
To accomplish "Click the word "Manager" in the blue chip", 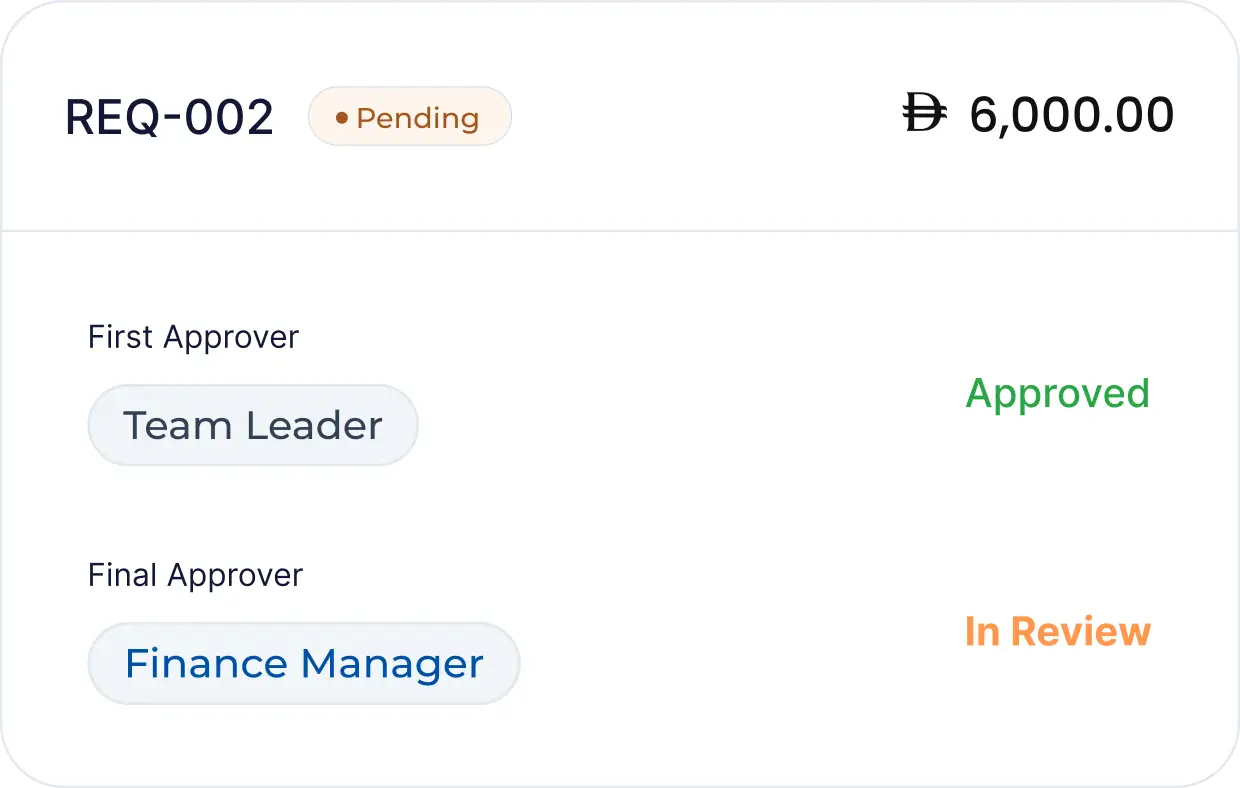I will (x=392, y=664).
